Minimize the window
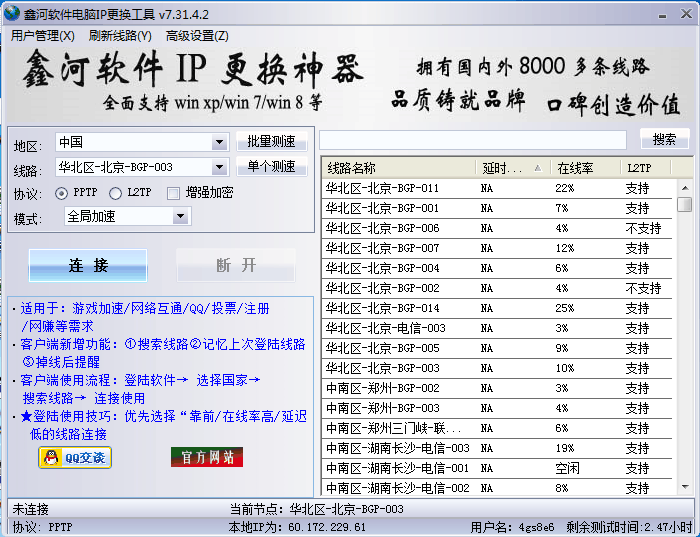 (662, 15)
